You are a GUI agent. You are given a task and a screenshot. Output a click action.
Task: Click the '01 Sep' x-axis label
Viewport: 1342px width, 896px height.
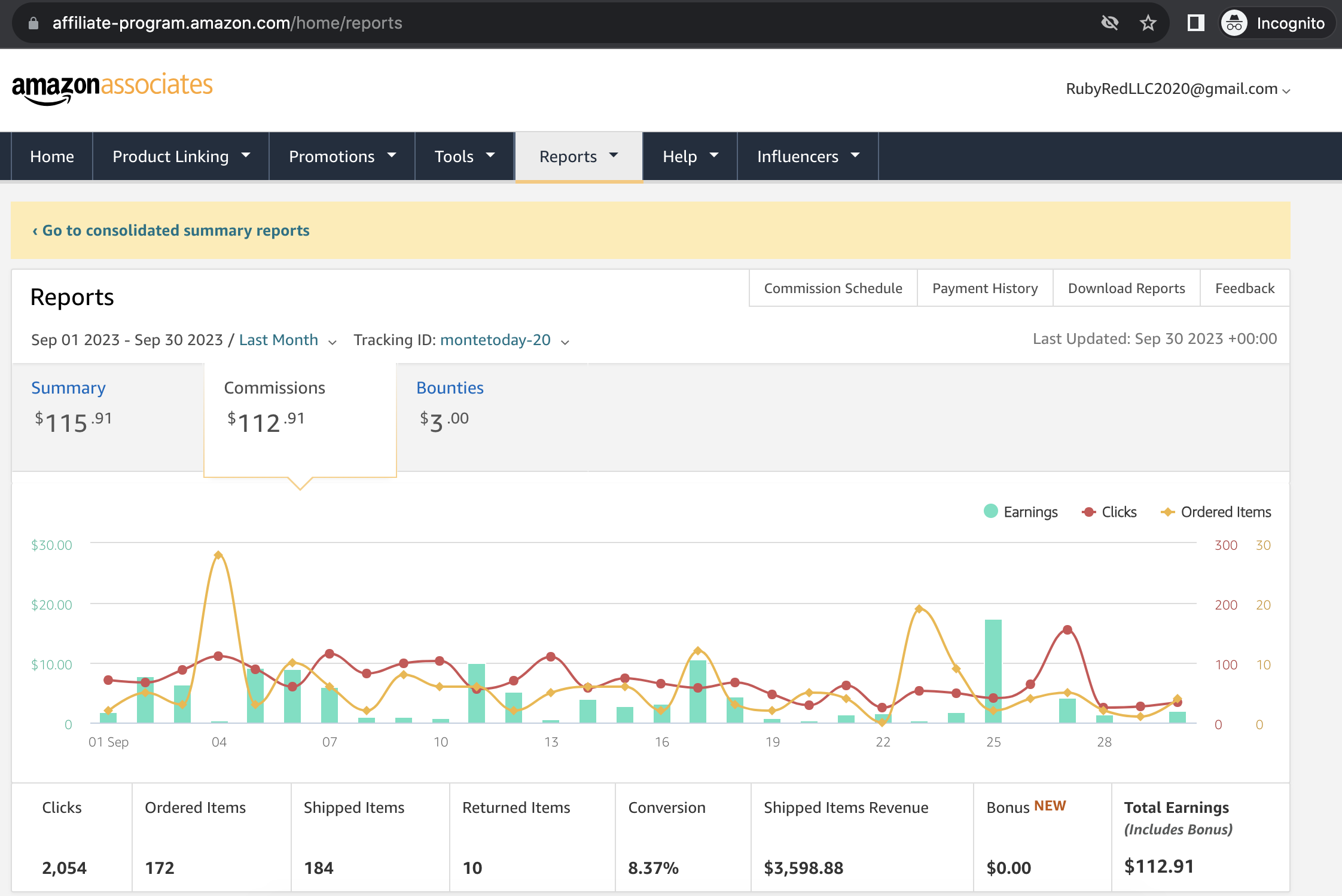click(x=109, y=742)
